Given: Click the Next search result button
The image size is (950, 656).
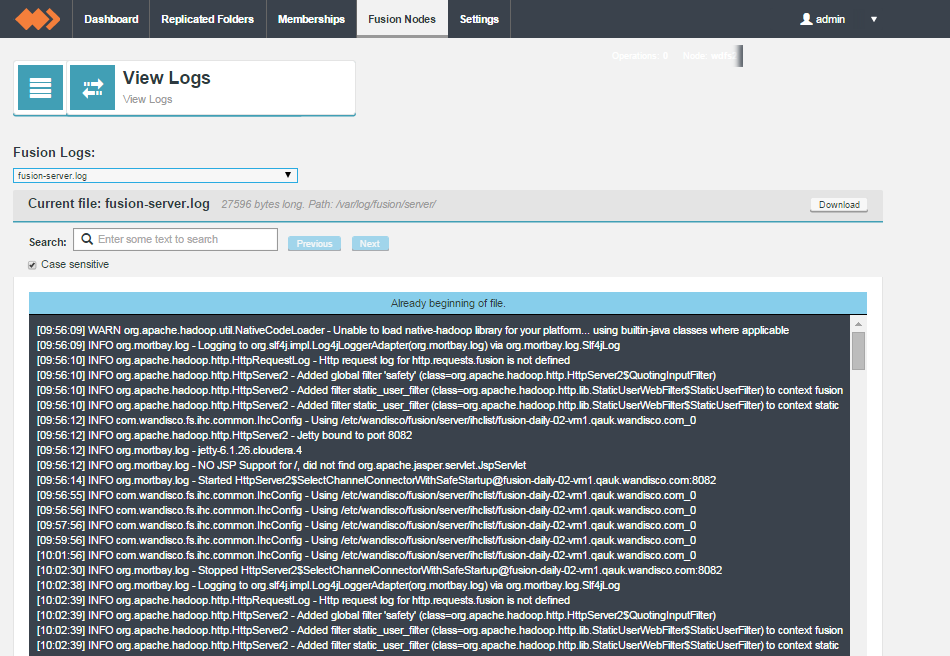Looking at the screenshot, I should coord(370,244).
